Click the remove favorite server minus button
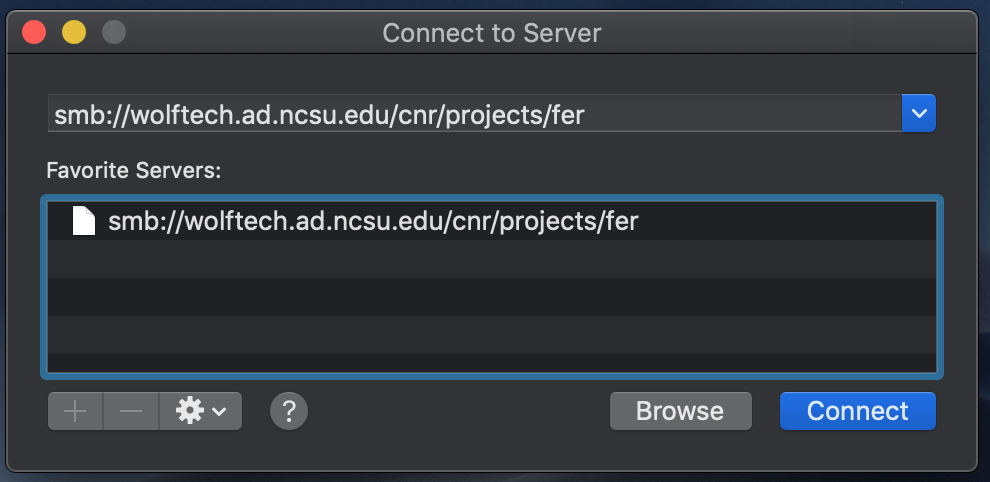The width and height of the screenshot is (990, 482). pyautogui.click(x=131, y=411)
